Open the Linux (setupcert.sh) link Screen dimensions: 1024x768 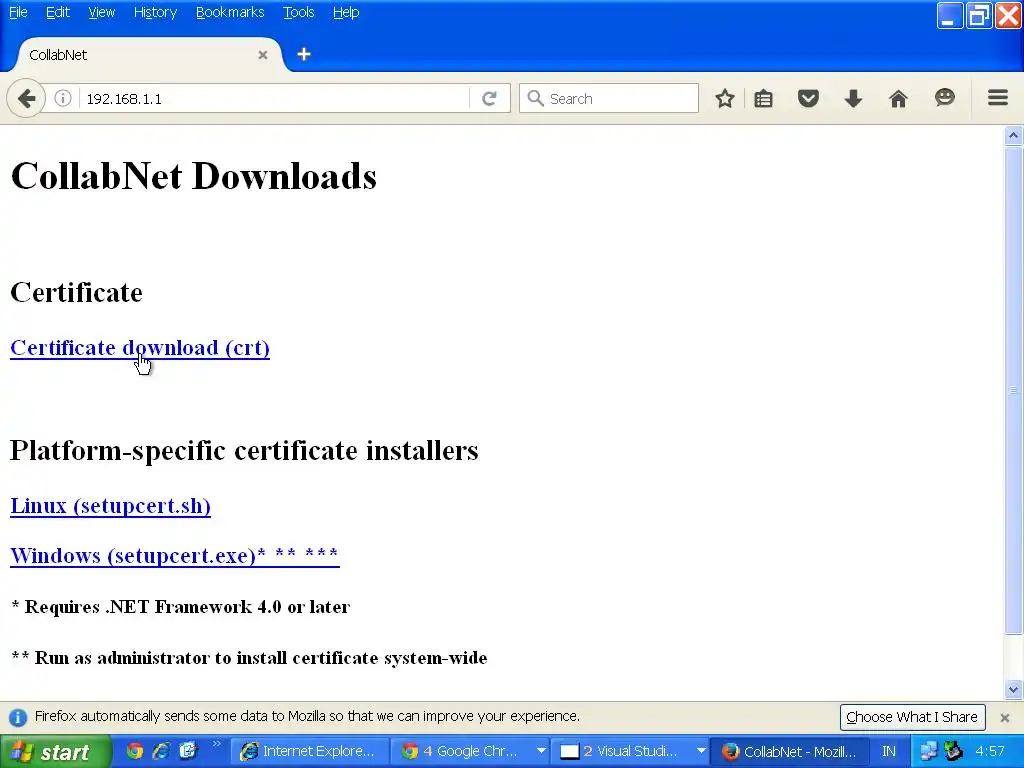click(x=110, y=506)
